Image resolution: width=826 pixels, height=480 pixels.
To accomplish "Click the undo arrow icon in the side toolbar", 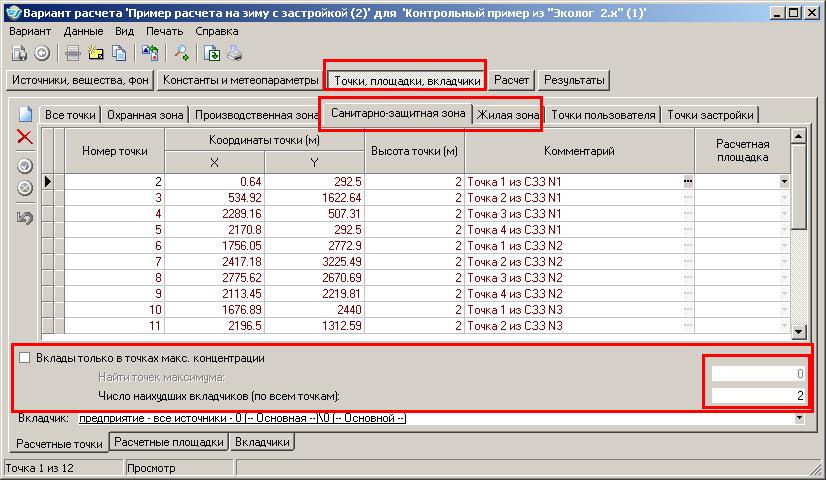I will [x=25, y=217].
